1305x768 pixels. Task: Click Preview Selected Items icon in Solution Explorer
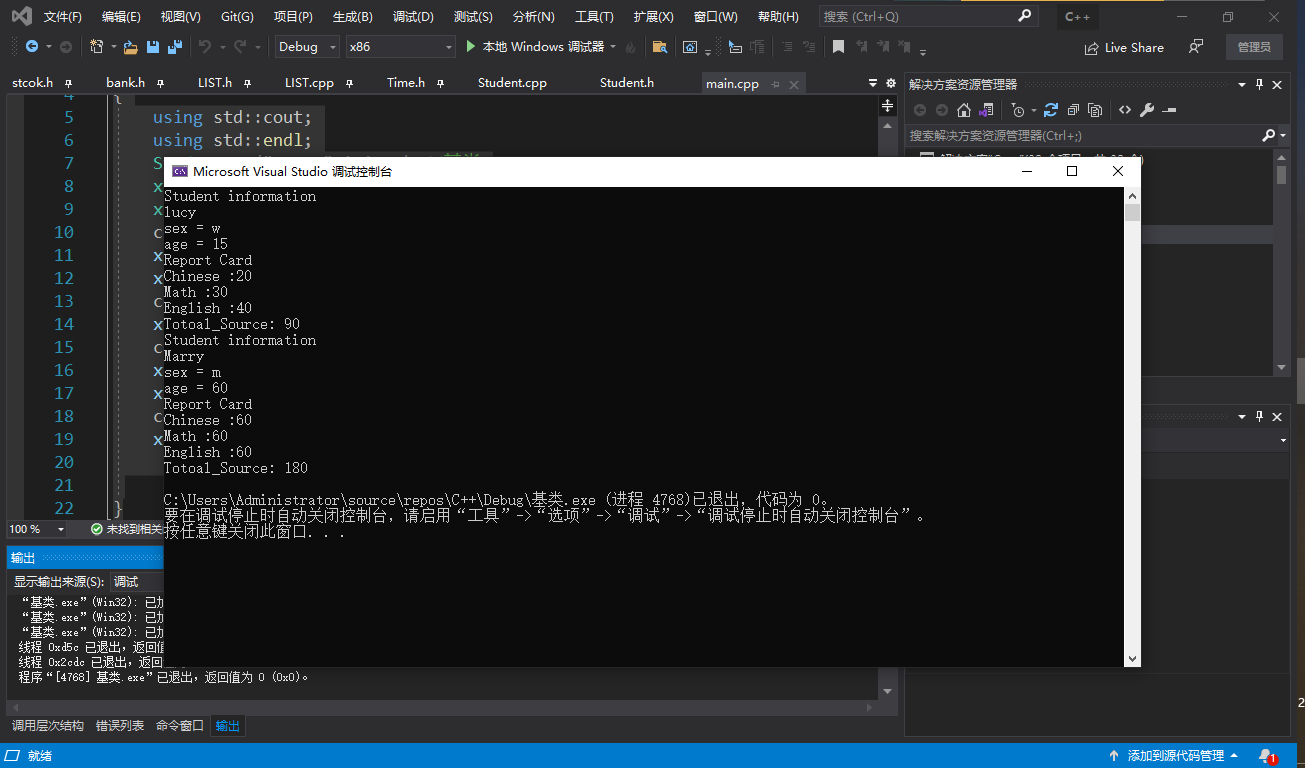tap(1169, 110)
